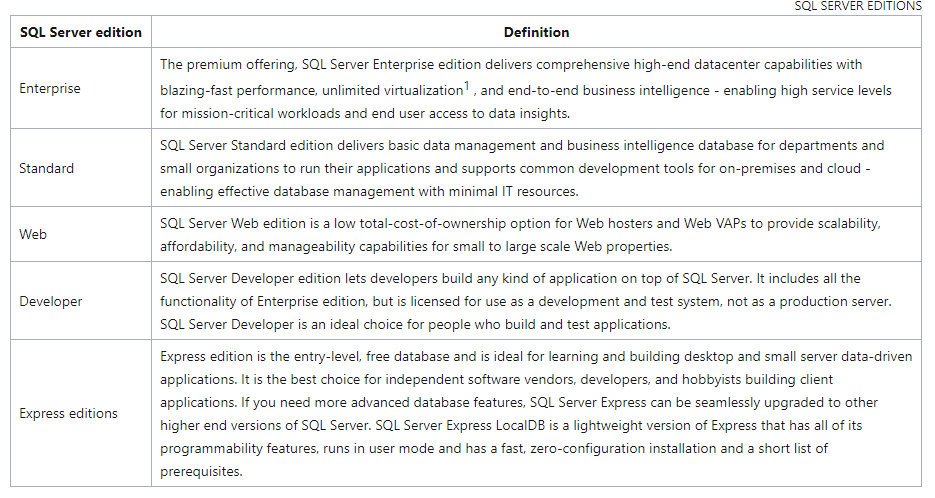
Task: Click the 'Definition' column header
Action: click(536, 32)
